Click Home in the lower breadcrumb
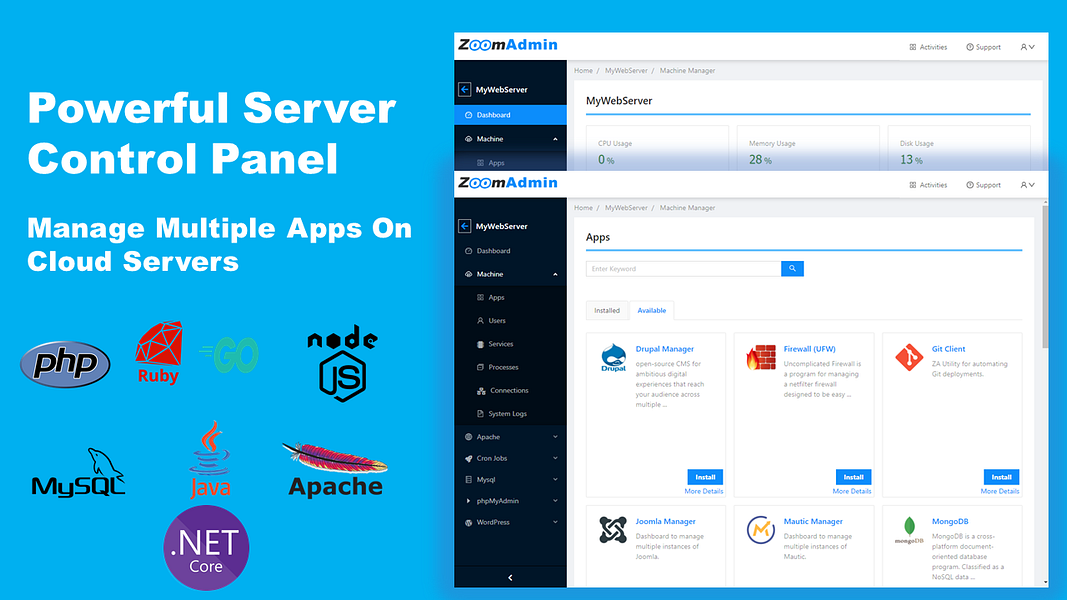The image size is (1067, 600). pos(583,208)
